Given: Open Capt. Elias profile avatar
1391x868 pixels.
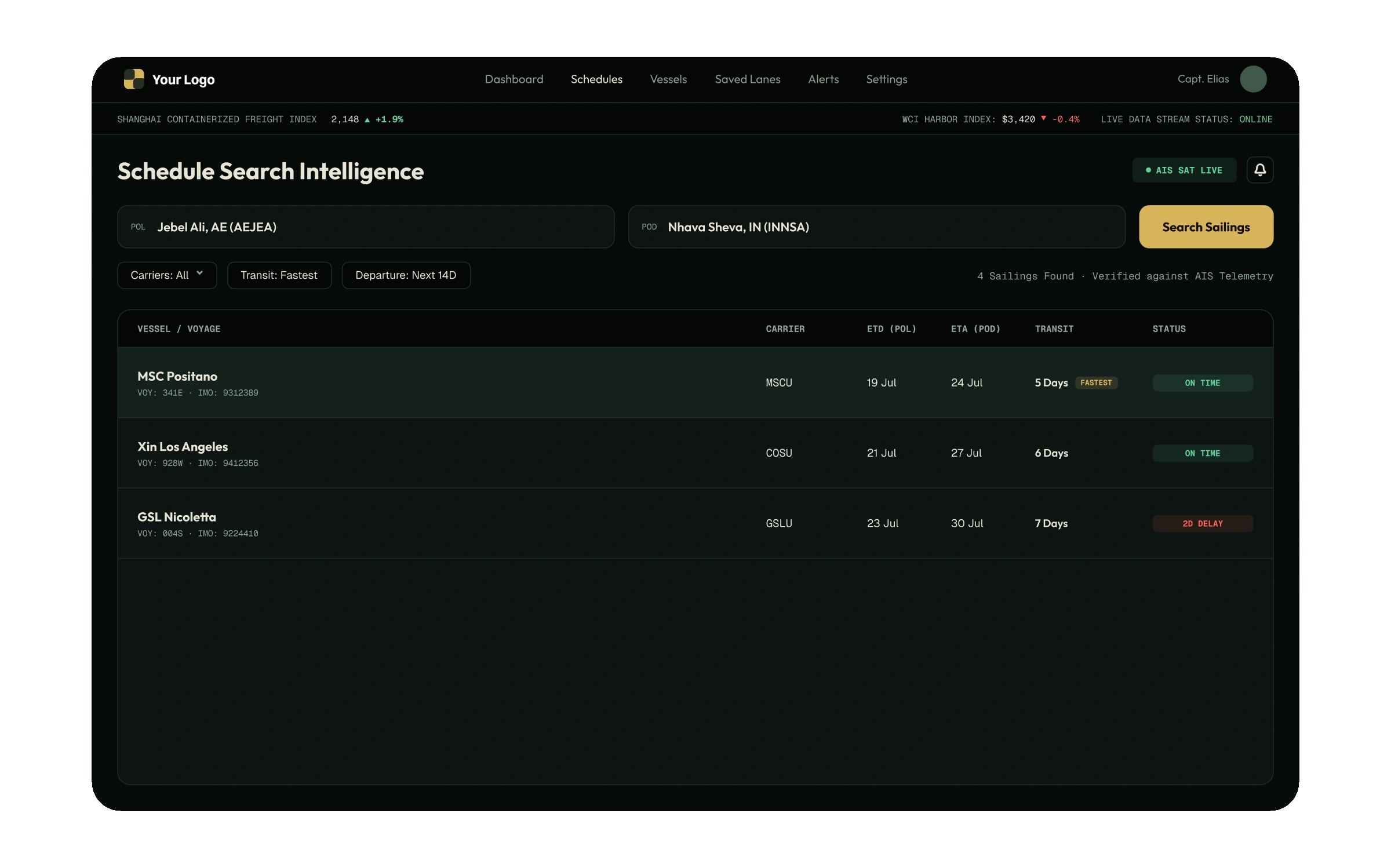Looking at the screenshot, I should point(1253,79).
